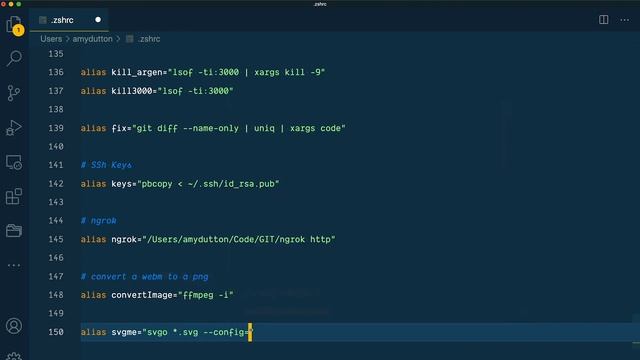Click the "# convert a webm to a png" comment

pyautogui.click(x=144, y=276)
